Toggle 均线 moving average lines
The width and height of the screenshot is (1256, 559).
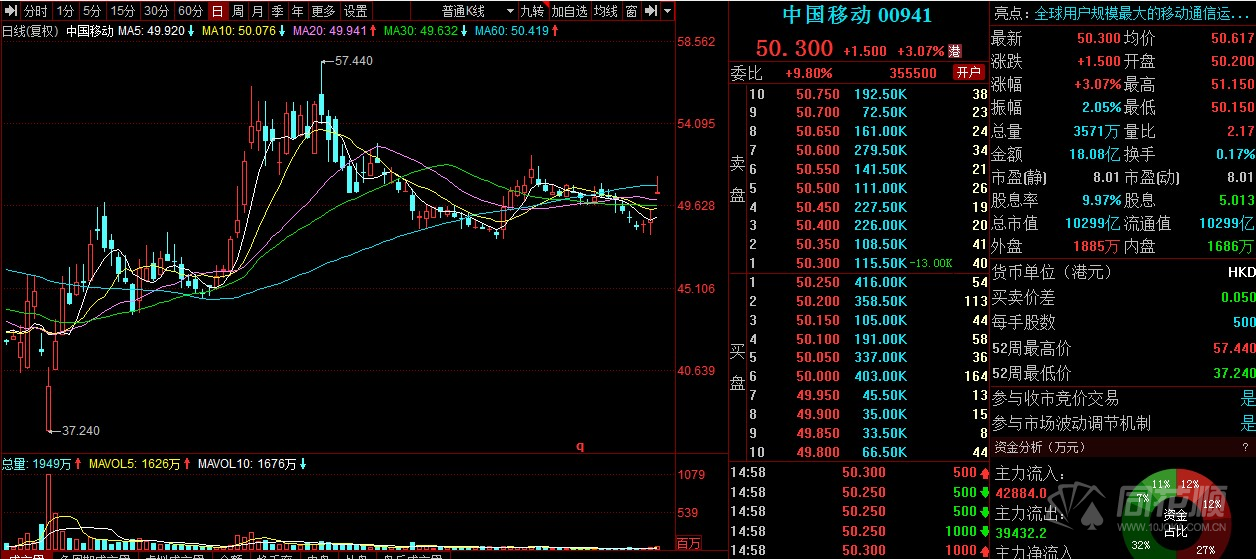[x=606, y=11]
